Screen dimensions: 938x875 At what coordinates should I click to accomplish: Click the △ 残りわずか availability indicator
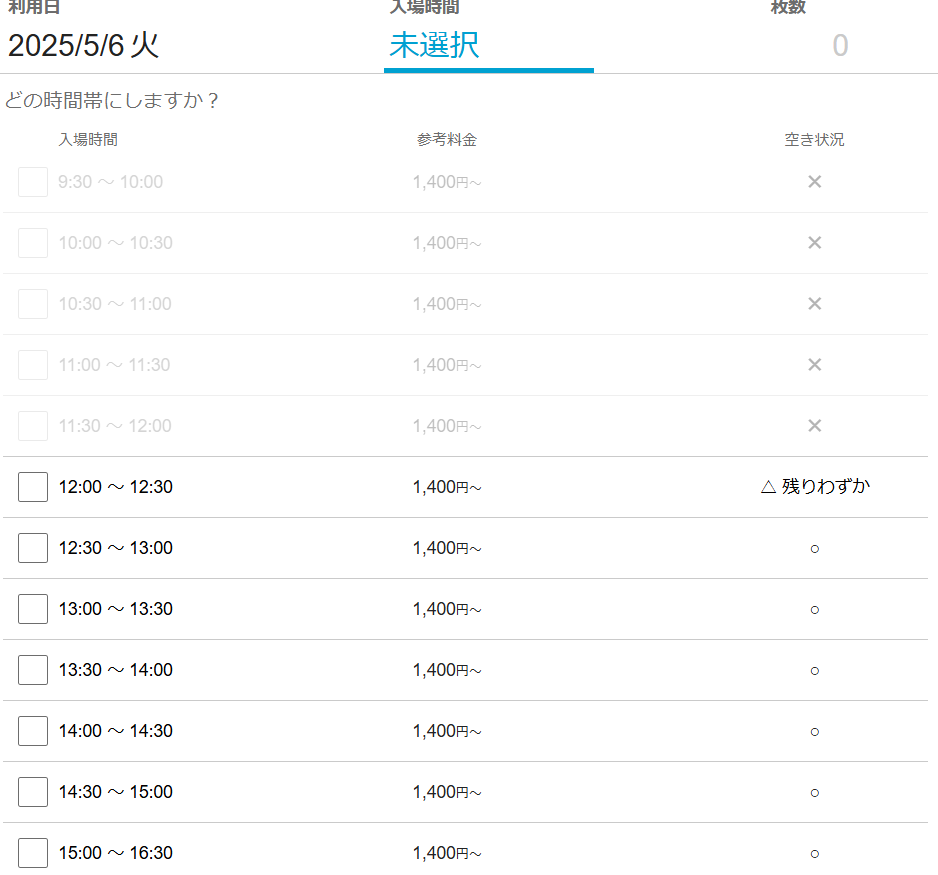815,486
